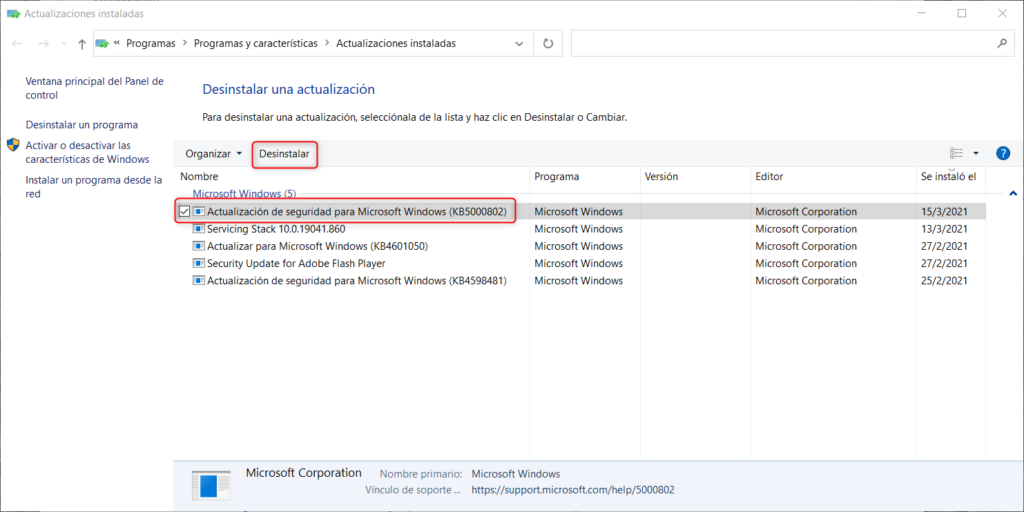Click the window title bar icon
Viewport: 1024px width, 512px height.
(13, 14)
